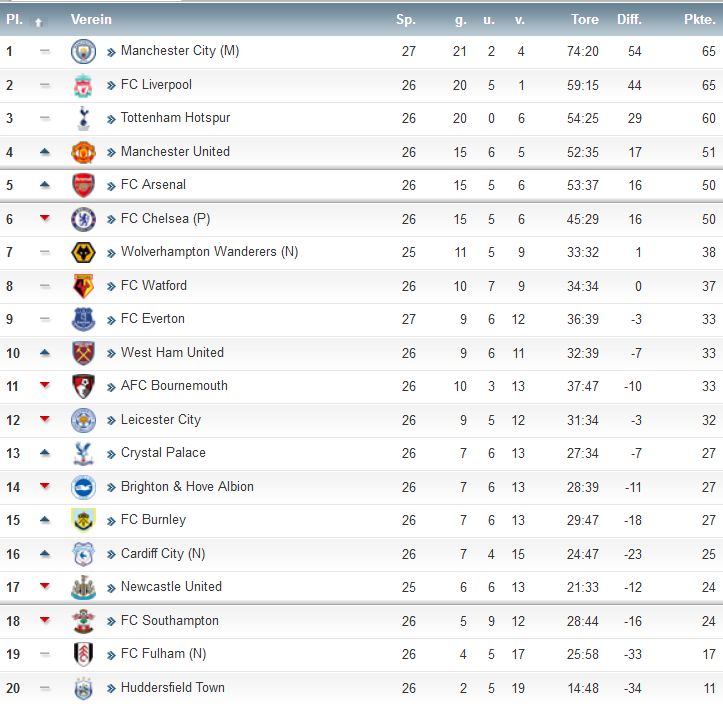The height and width of the screenshot is (704, 723).
Task: Open the Brighton & Hove Albion link
Action: [187, 487]
